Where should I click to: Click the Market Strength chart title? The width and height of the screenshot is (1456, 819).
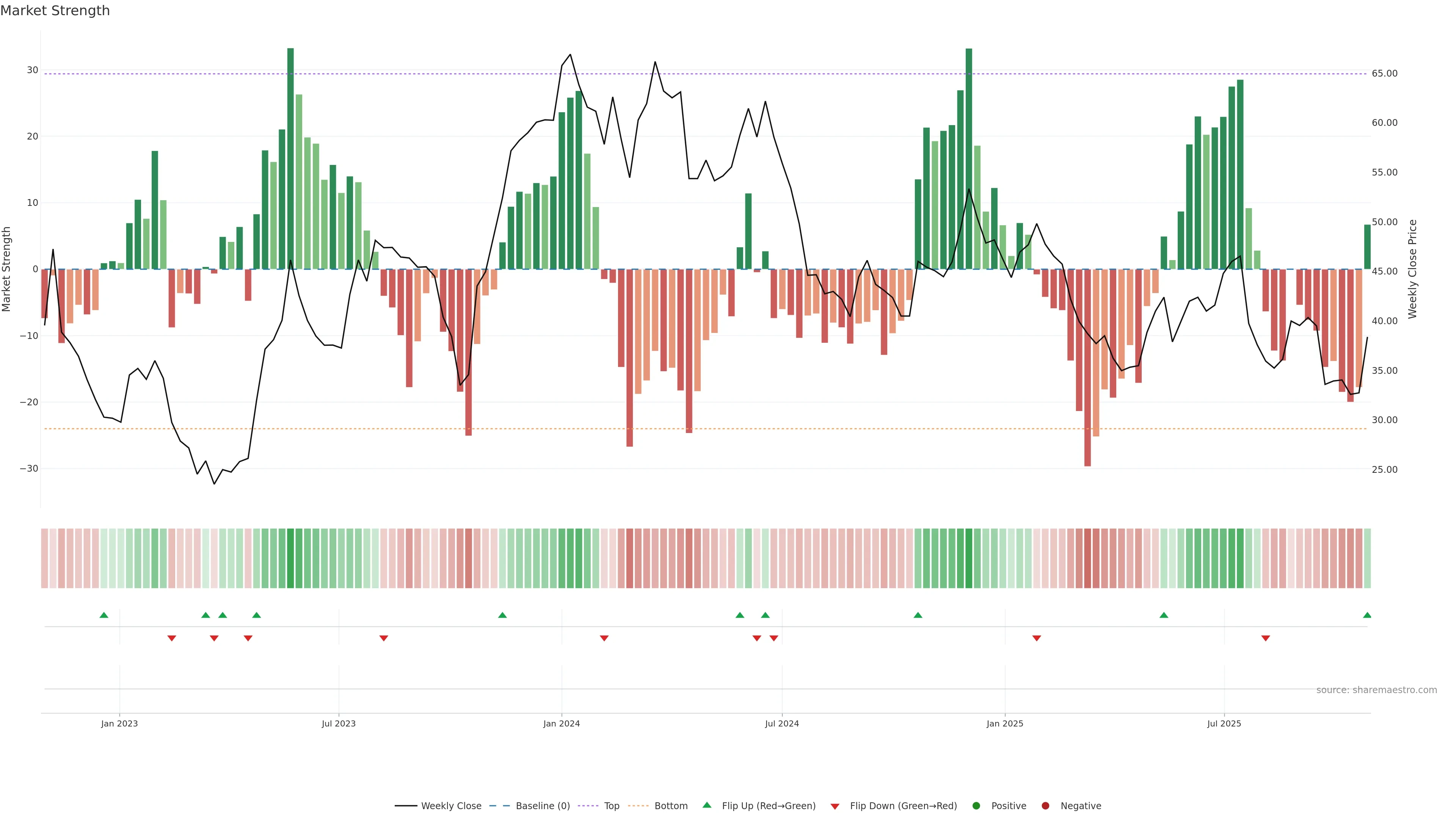[x=55, y=11]
